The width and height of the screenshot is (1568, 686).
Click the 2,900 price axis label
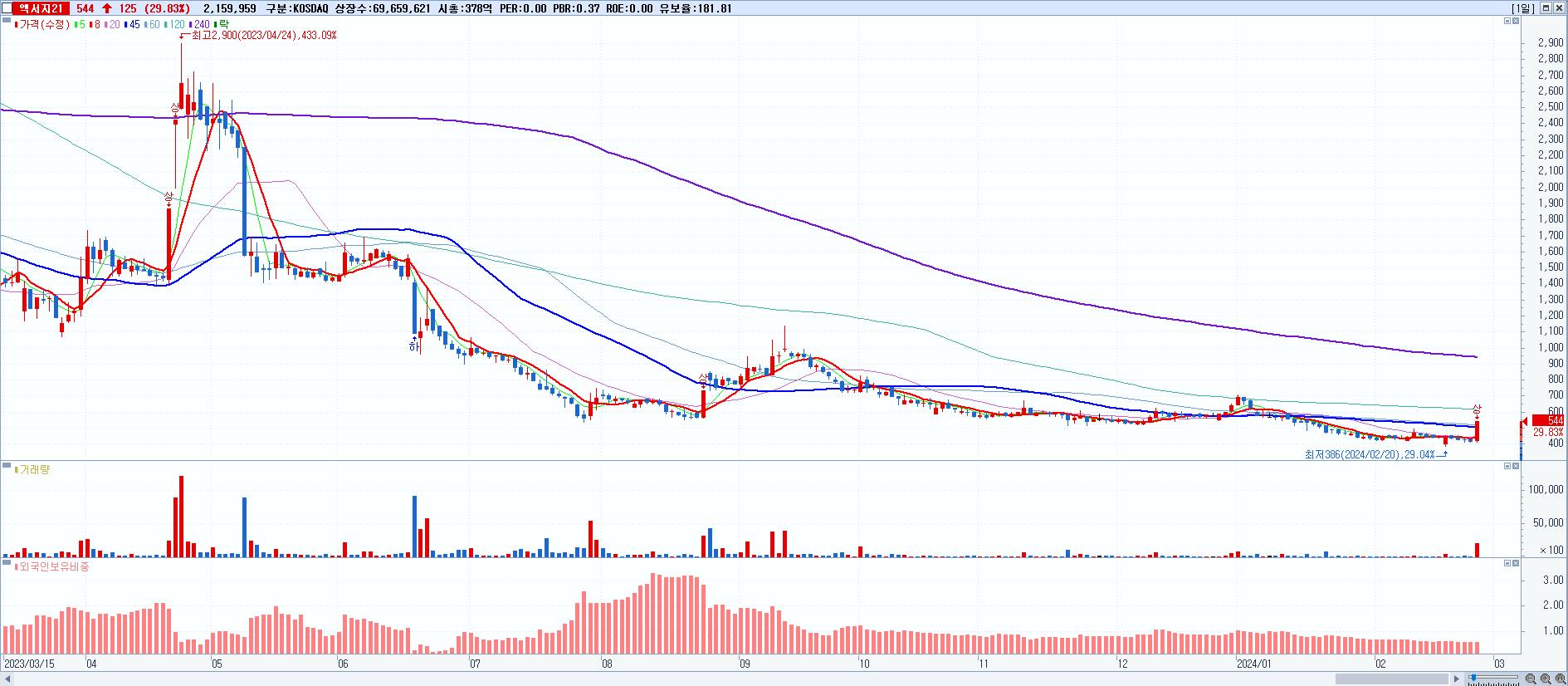(x=1551, y=42)
